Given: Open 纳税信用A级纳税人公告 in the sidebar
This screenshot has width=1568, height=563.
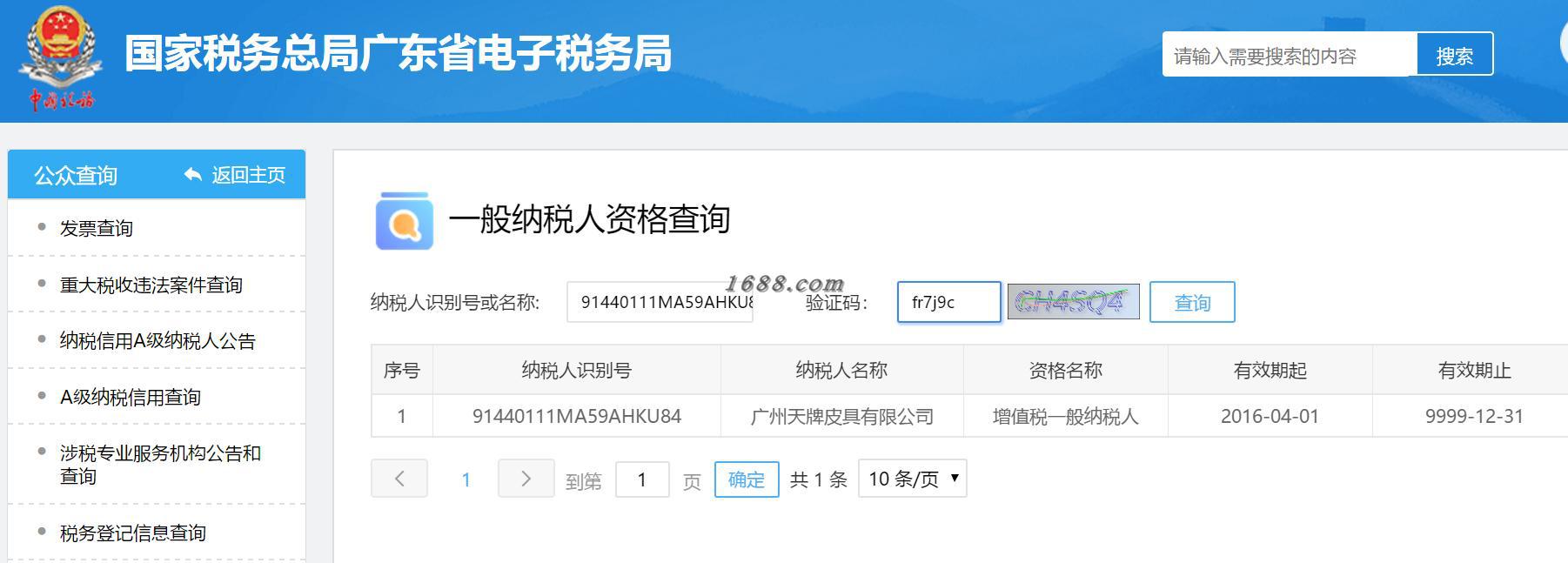Looking at the screenshot, I should [157, 341].
